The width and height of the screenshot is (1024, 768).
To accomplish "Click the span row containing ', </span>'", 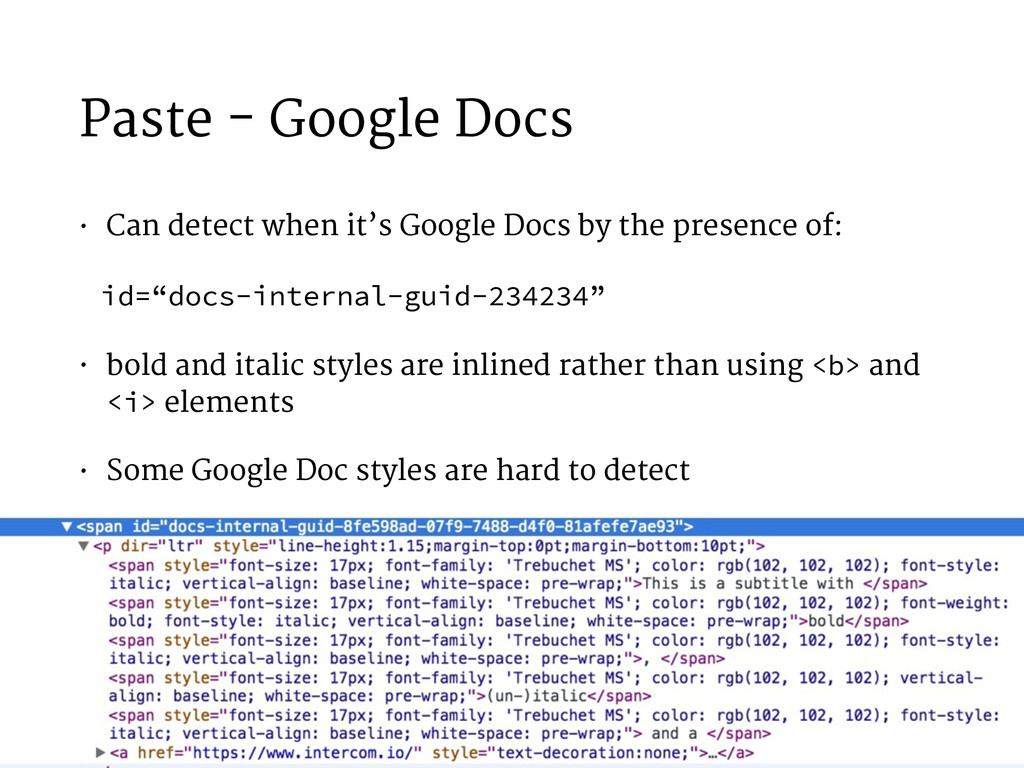I will (554, 649).
